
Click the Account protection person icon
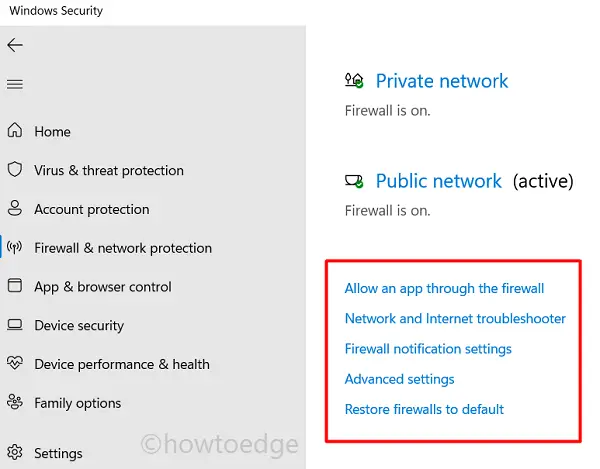[x=15, y=209]
